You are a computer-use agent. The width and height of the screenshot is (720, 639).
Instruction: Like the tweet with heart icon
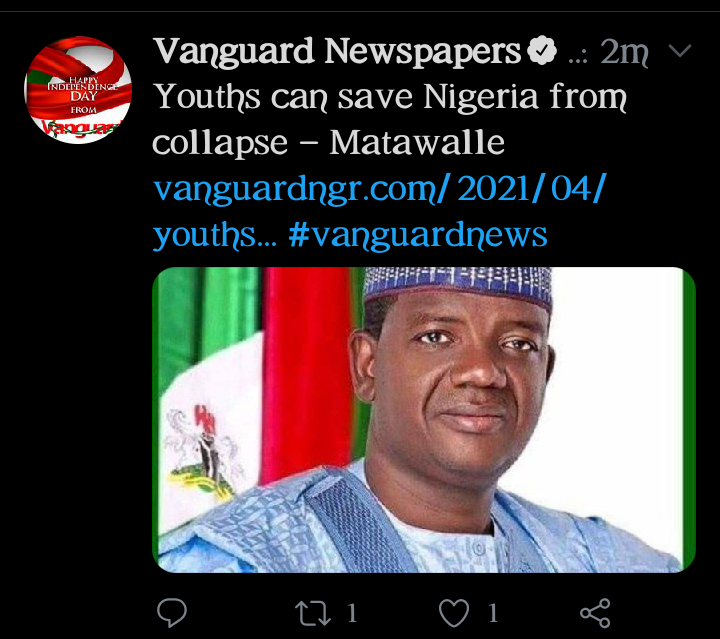[x=454, y=613]
